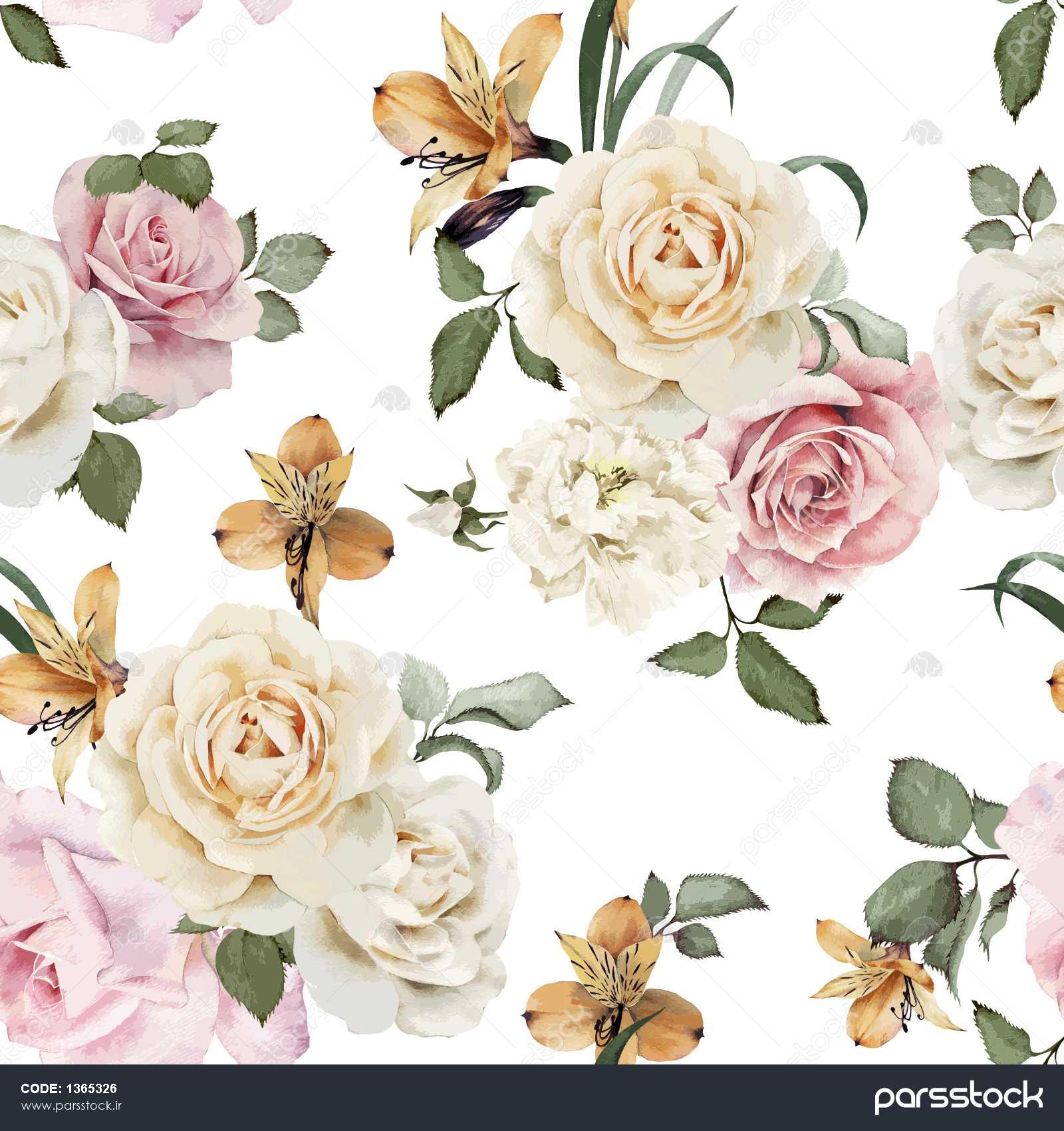The height and width of the screenshot is (1131, 1064).
Task: Click the parsstock logo in footer
Action: [x=958, y=1096]
